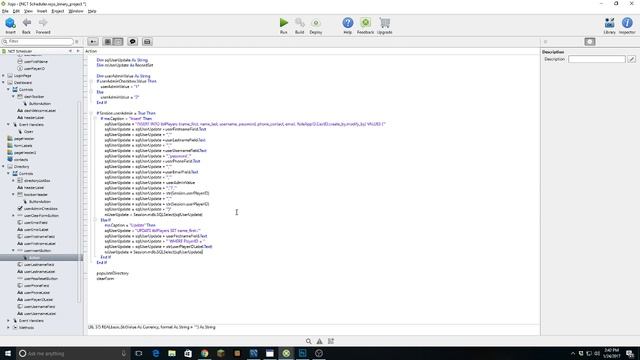Viewport: 640px width, 360px height.
Task: Switch to the left editor view toggle
Action: 108,42
